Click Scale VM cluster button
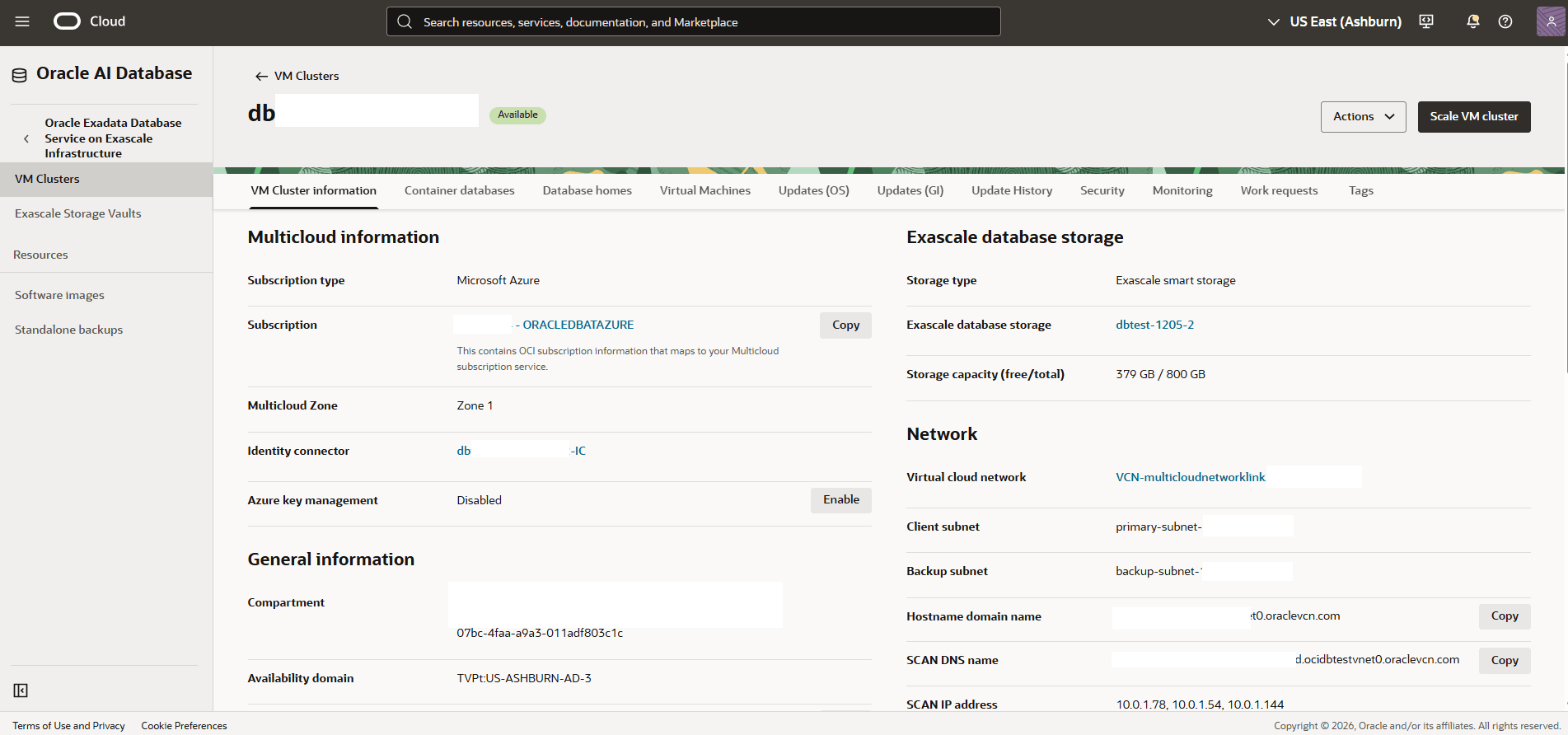 coord(1474,116)
